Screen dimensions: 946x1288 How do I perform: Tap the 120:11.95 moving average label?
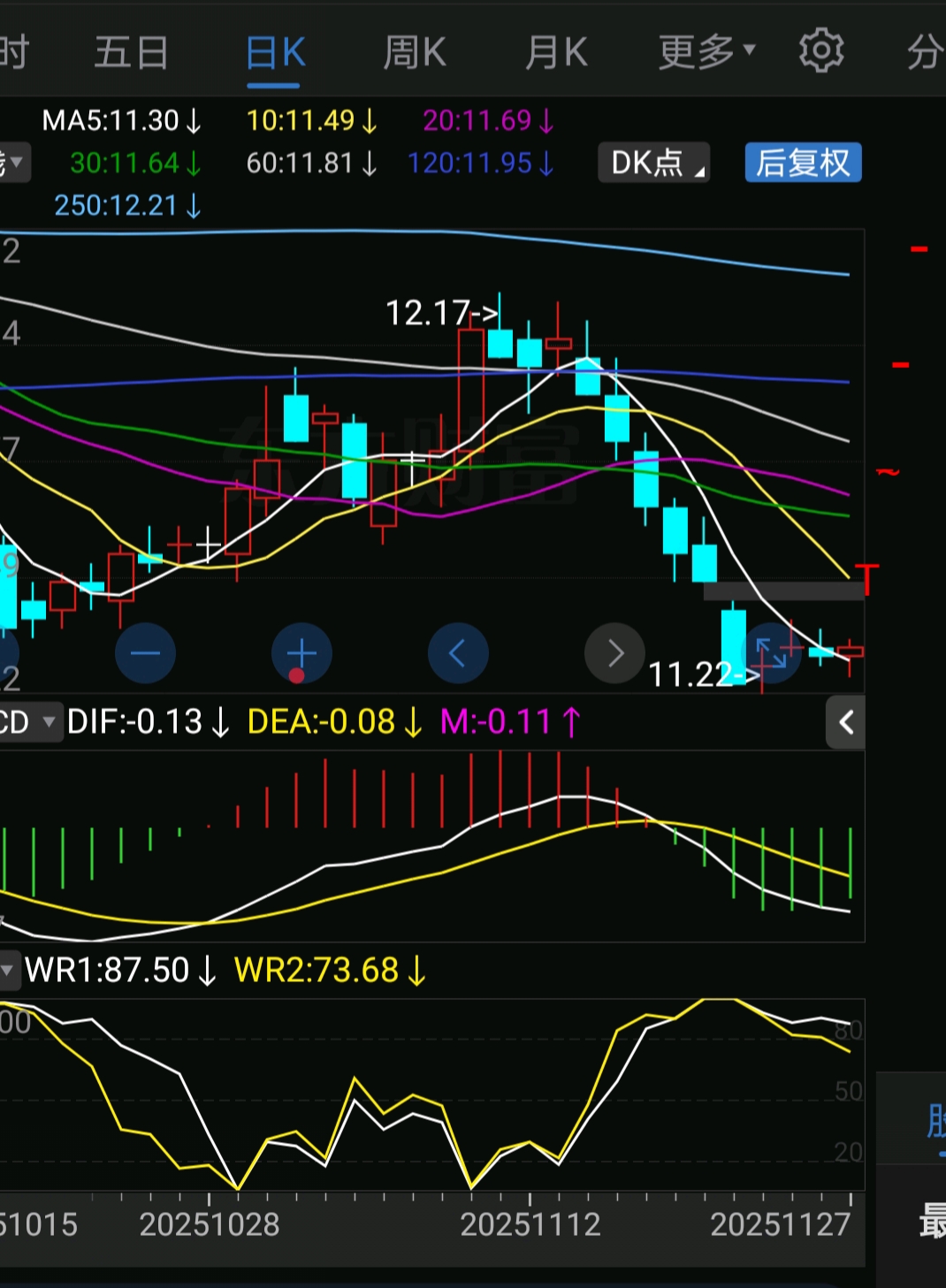(480, 163)
